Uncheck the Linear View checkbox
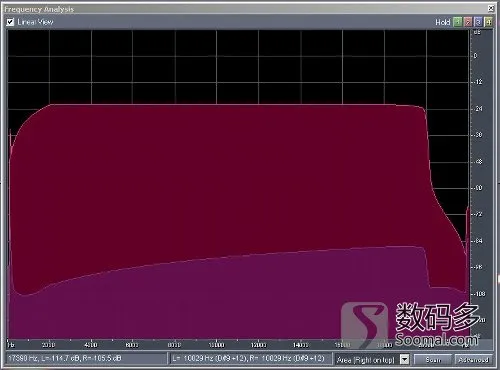 point(10,22)
